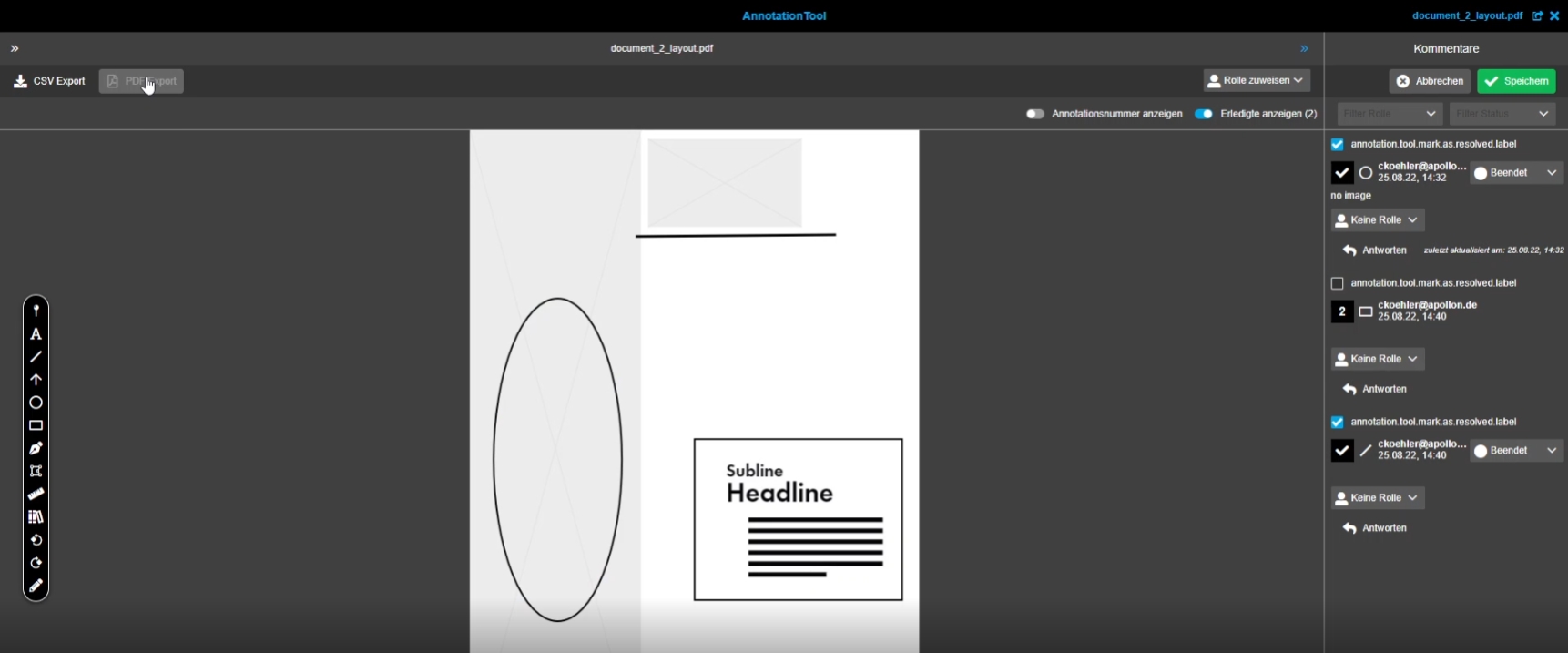Open the 'Rolle zuweisen' dropdown
Viewport: 1568px width, 653px height.
[x=1257, y=80]
